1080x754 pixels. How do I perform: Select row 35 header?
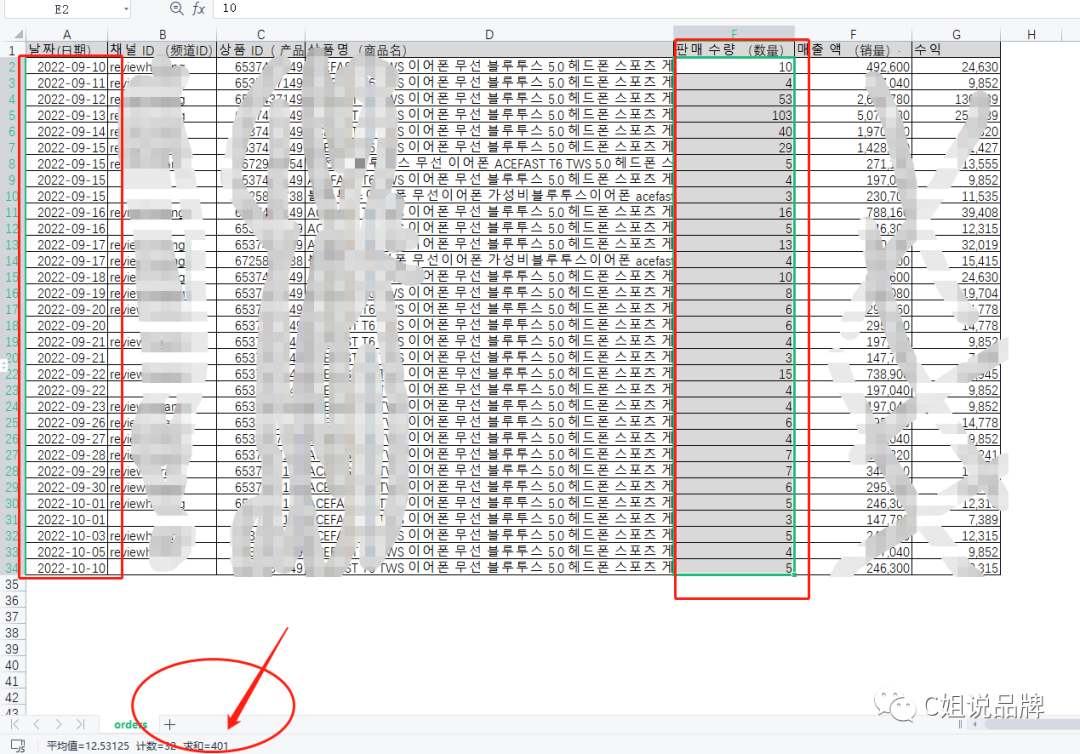click(x=12, y=584)
